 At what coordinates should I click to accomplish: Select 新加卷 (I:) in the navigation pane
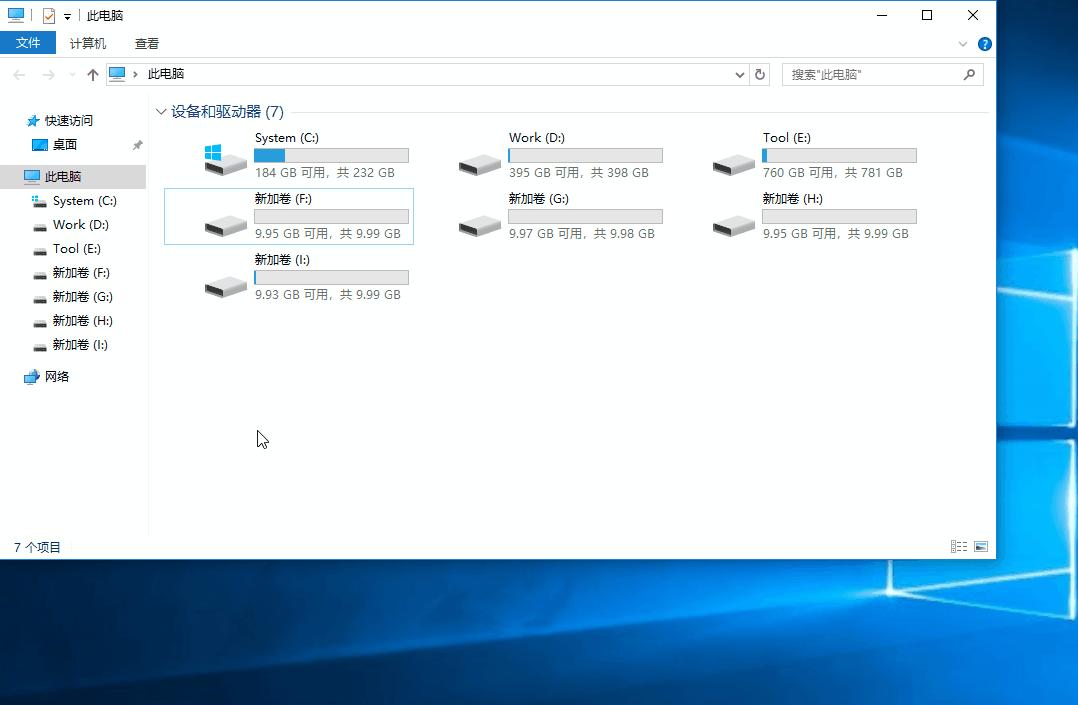80,345
